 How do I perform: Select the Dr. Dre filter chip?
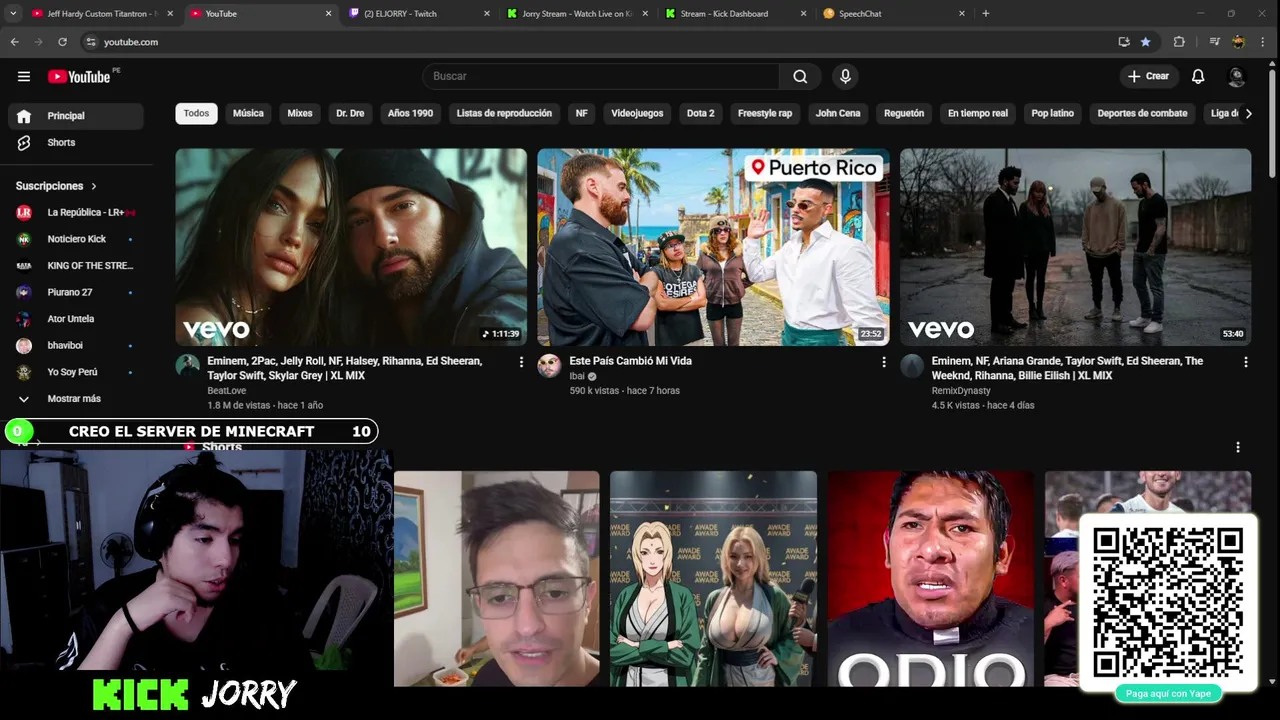click(x=350, y=113)
